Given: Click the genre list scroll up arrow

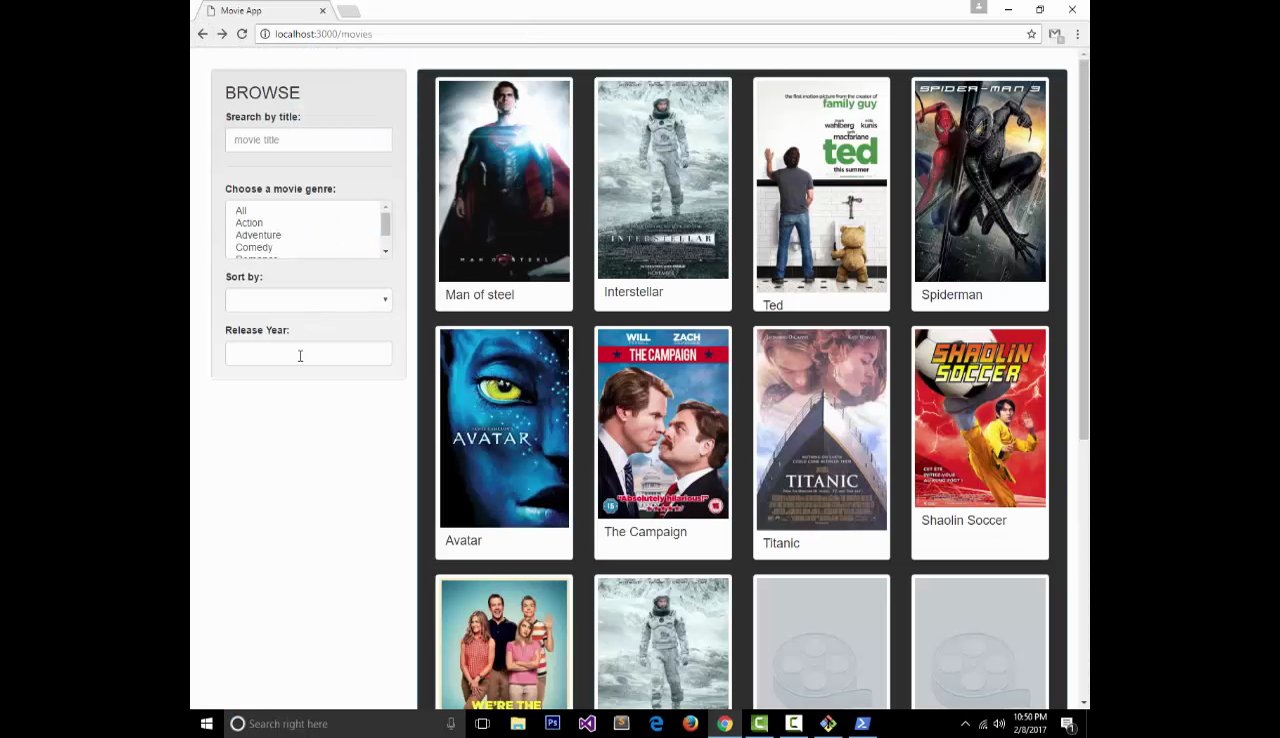Looking at the screenshot, I should (386, 207).
